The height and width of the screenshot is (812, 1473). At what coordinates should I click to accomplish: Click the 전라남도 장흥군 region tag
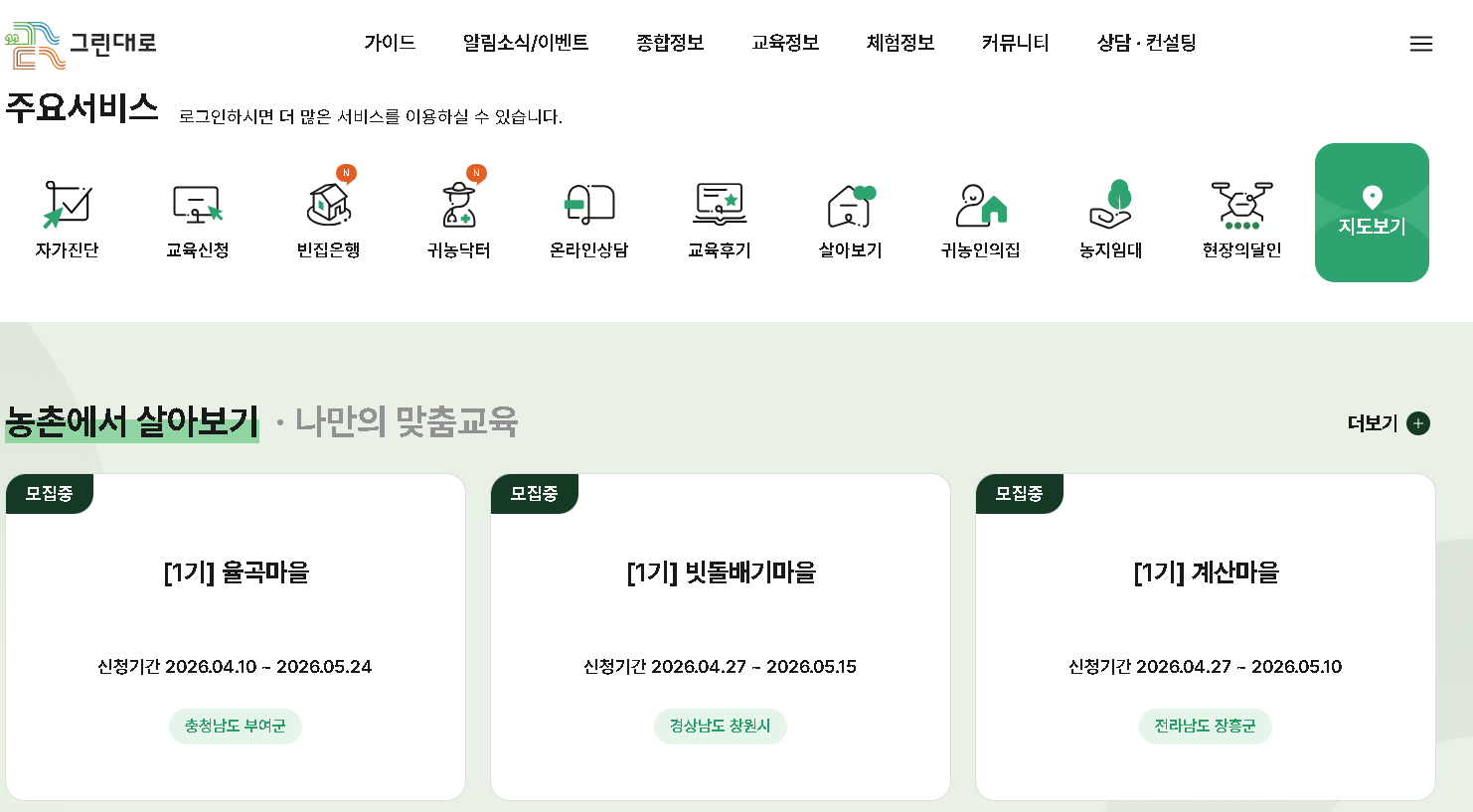(1206, 727)
